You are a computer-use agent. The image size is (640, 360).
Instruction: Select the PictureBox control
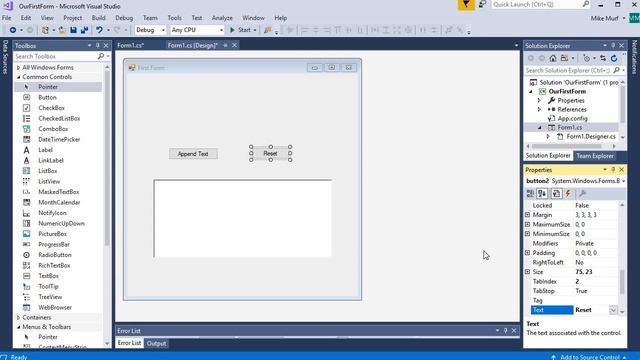pos(52,234)
